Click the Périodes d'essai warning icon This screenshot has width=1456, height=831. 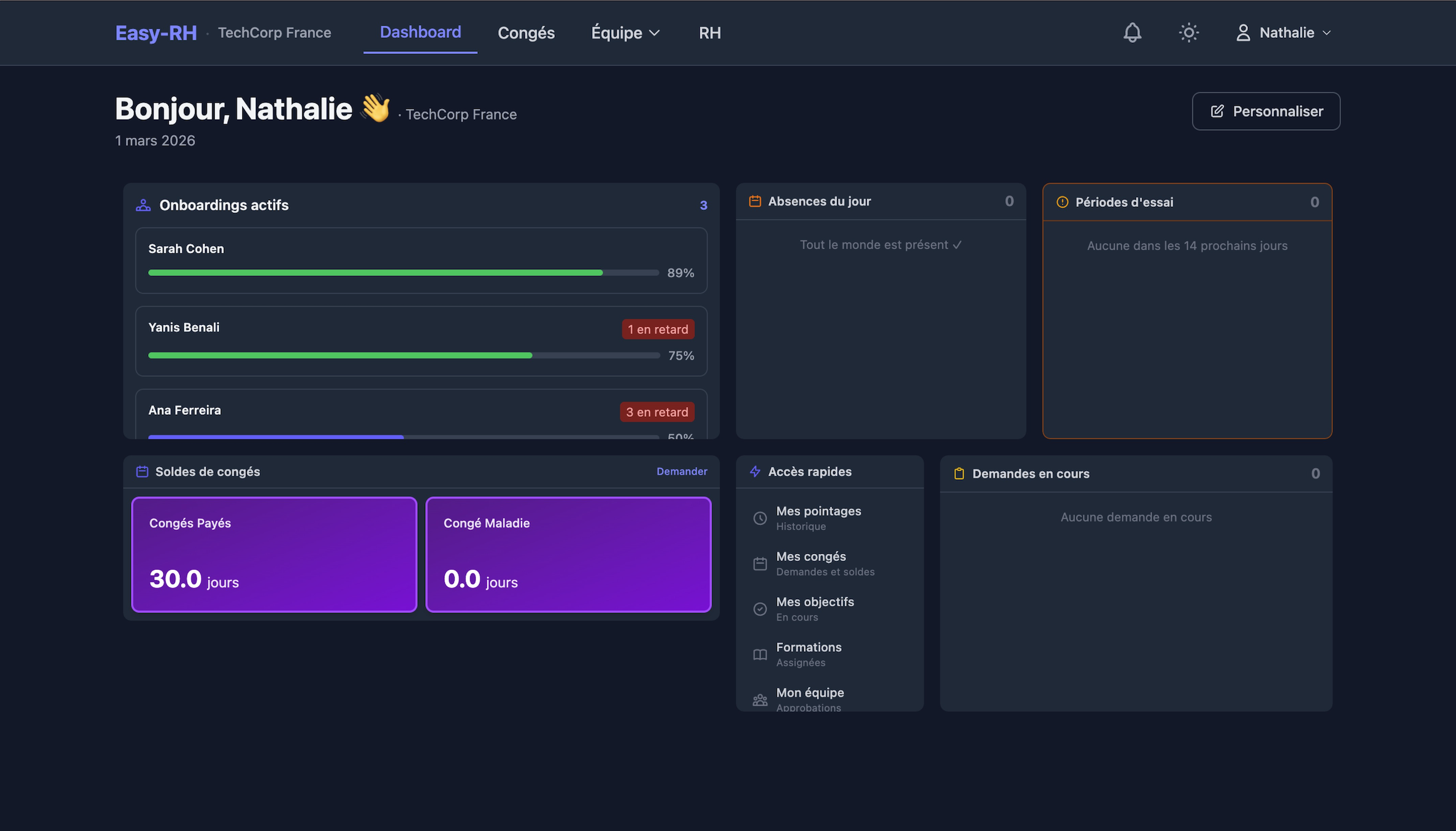pyautogui.click(x=1063, y=202)
